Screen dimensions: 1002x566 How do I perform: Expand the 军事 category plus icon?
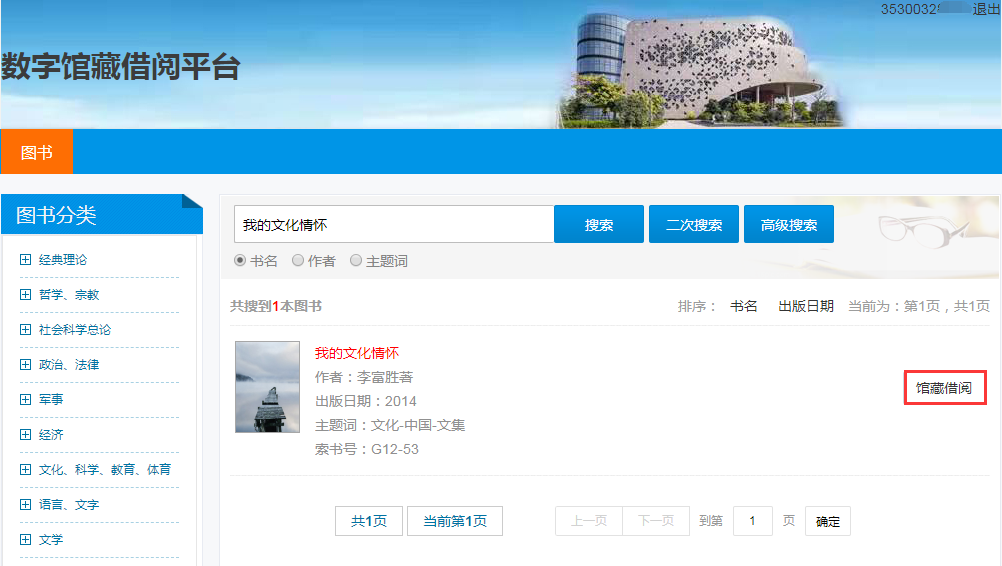pyautogui.click(x=25, y=400)
